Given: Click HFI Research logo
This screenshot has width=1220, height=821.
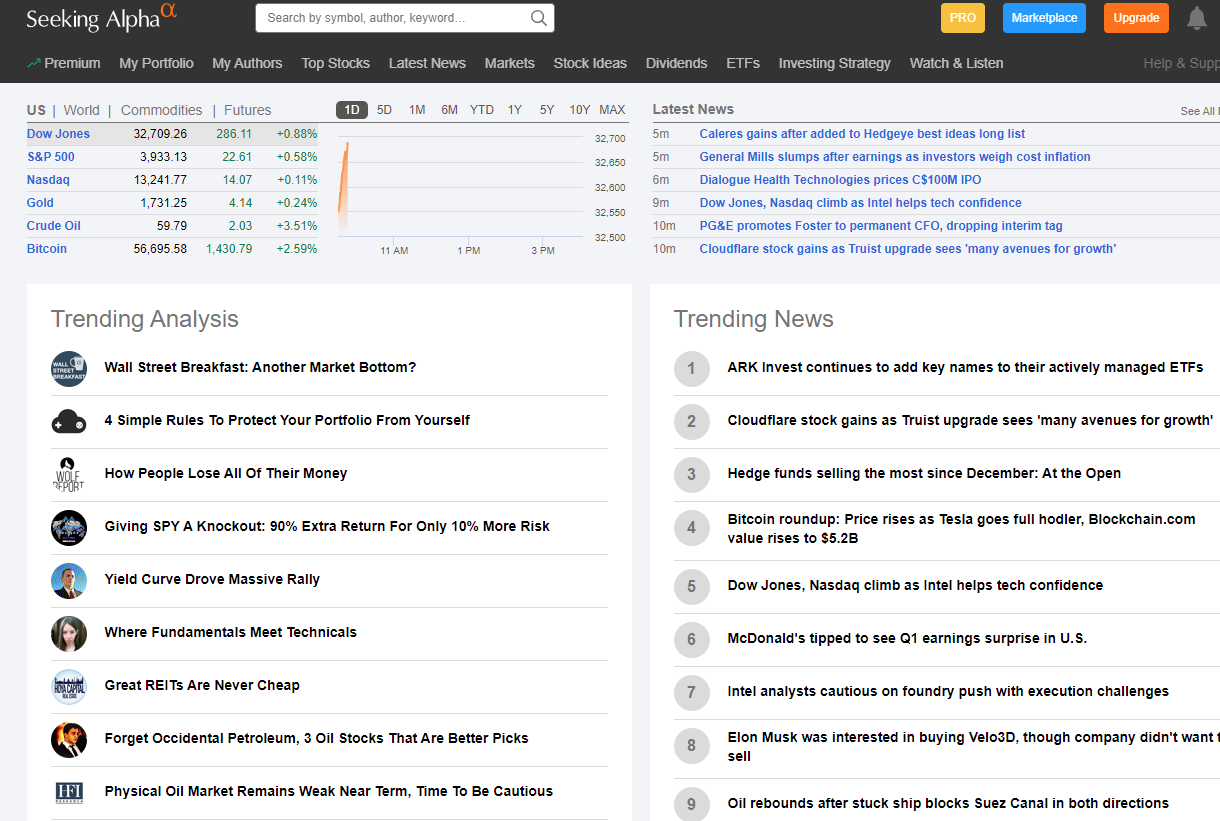Looking at the screenshot, I should tap(69, 792).
